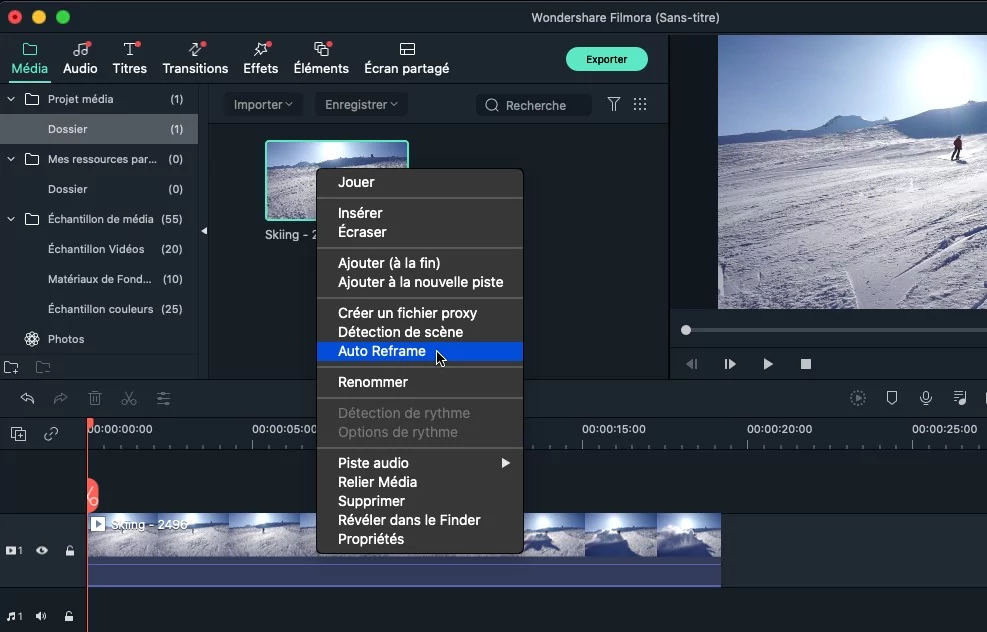The image size is (987, 632).
Task: Choose Ajouter à la nouvelle piste
Action: 420,282
